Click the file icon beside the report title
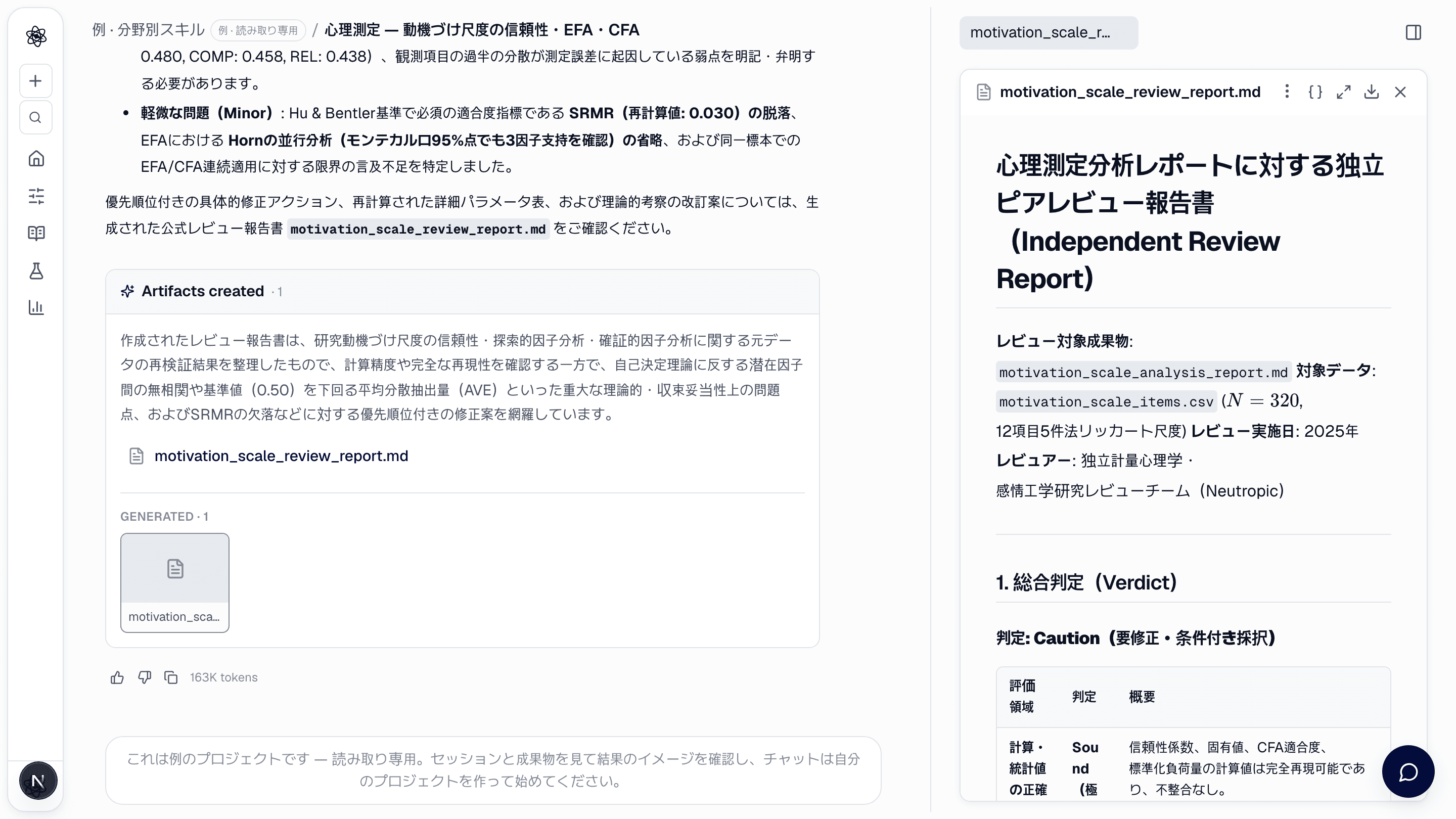 click(983, 92)
